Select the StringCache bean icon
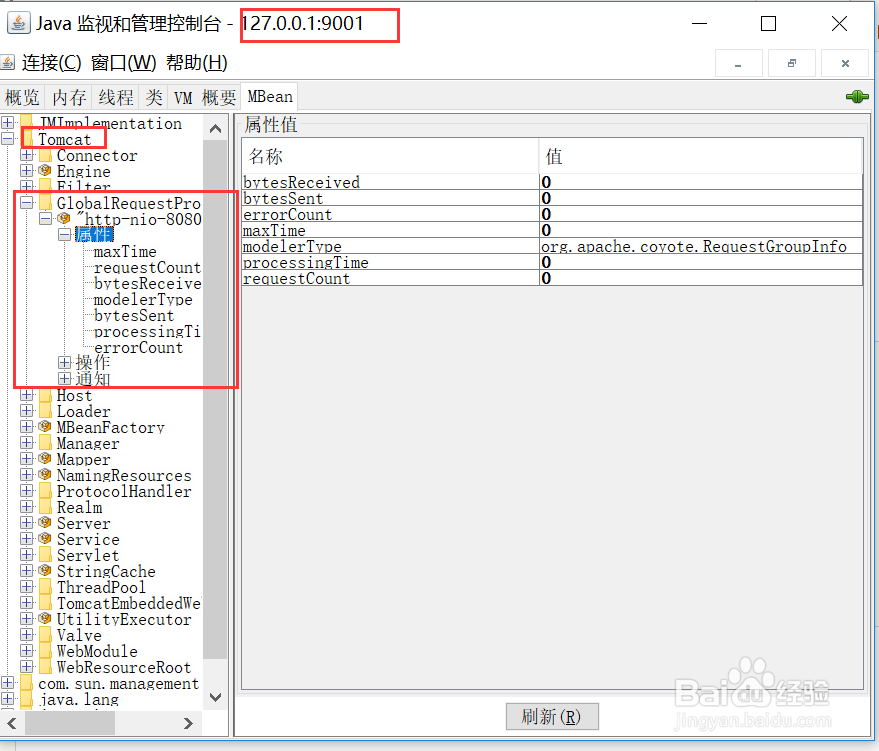This screenshot has width=879, height=751. [x=45, y=571]
